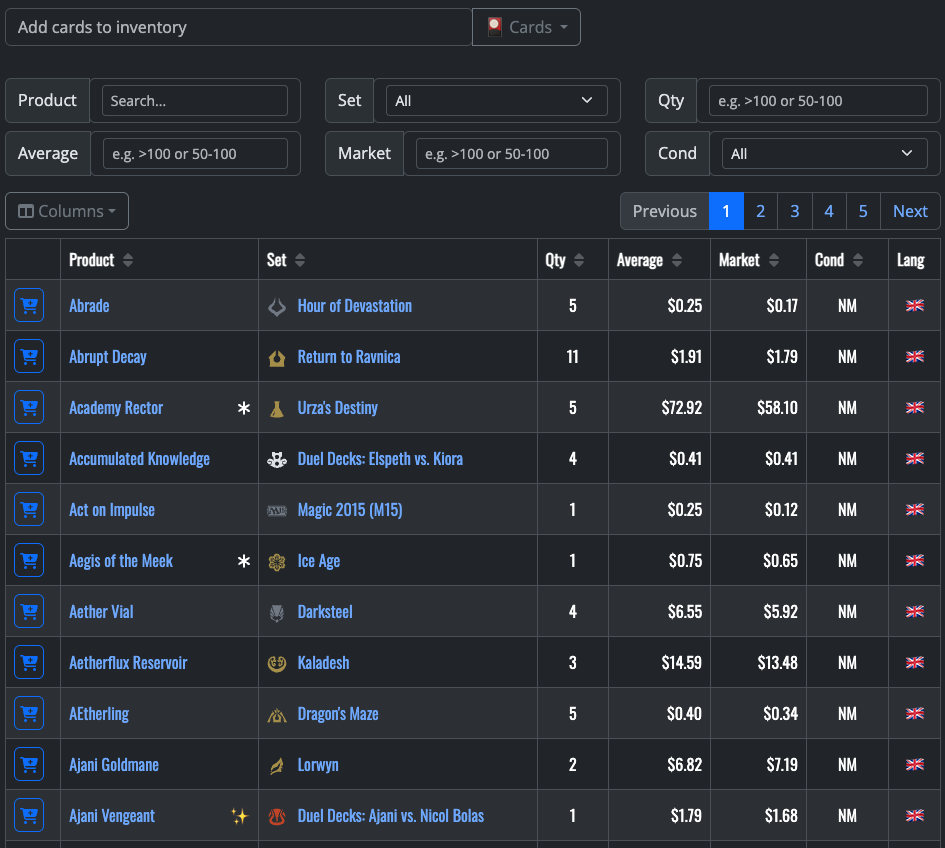The image size is (945, 848).
Task: Click the Hour of Devastation set symbol
Action: (x=277, y=305)
